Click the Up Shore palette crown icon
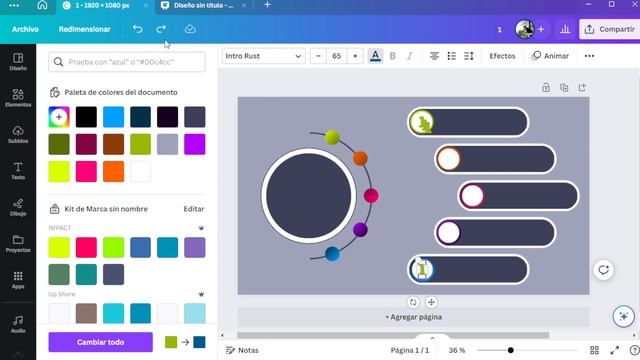Viewport: 640px width, 360px height. [201, 294]
